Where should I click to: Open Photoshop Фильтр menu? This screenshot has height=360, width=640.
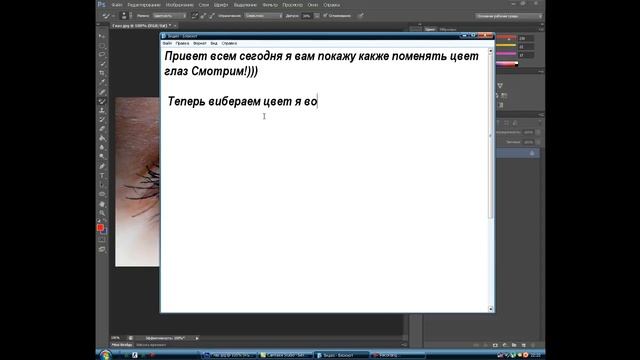click(270, 5)
